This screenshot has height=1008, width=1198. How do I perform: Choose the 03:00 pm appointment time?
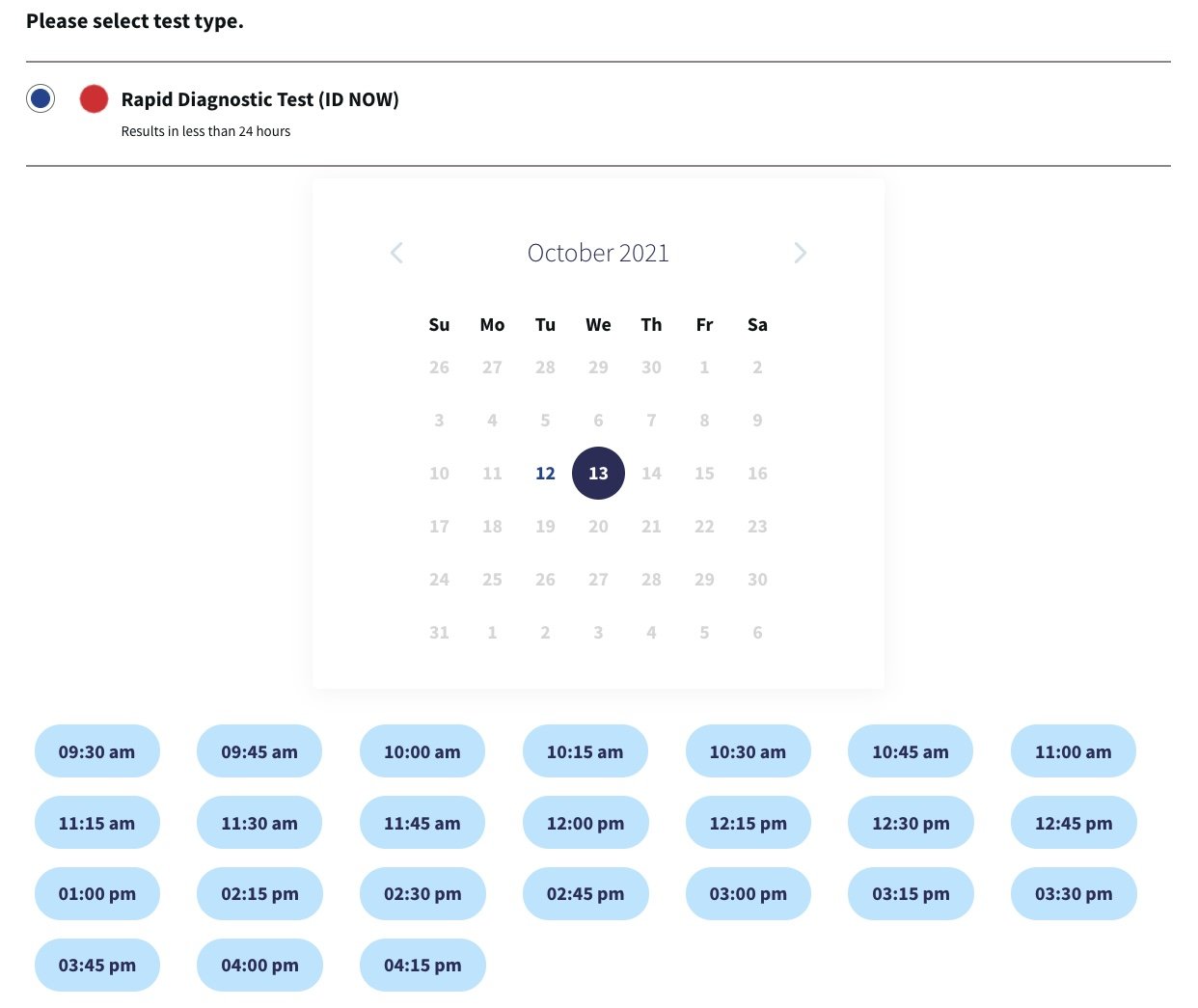(749, 894)
